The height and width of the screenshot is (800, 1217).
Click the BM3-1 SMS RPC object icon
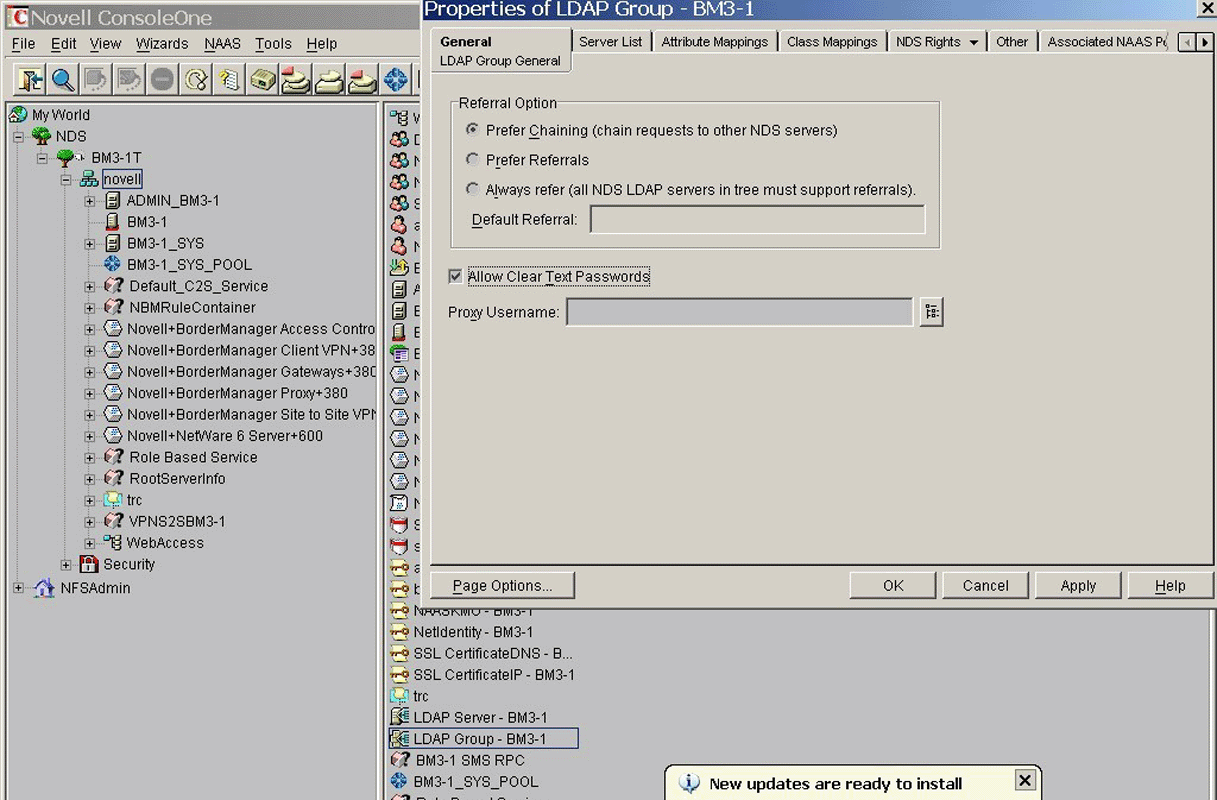400,760
